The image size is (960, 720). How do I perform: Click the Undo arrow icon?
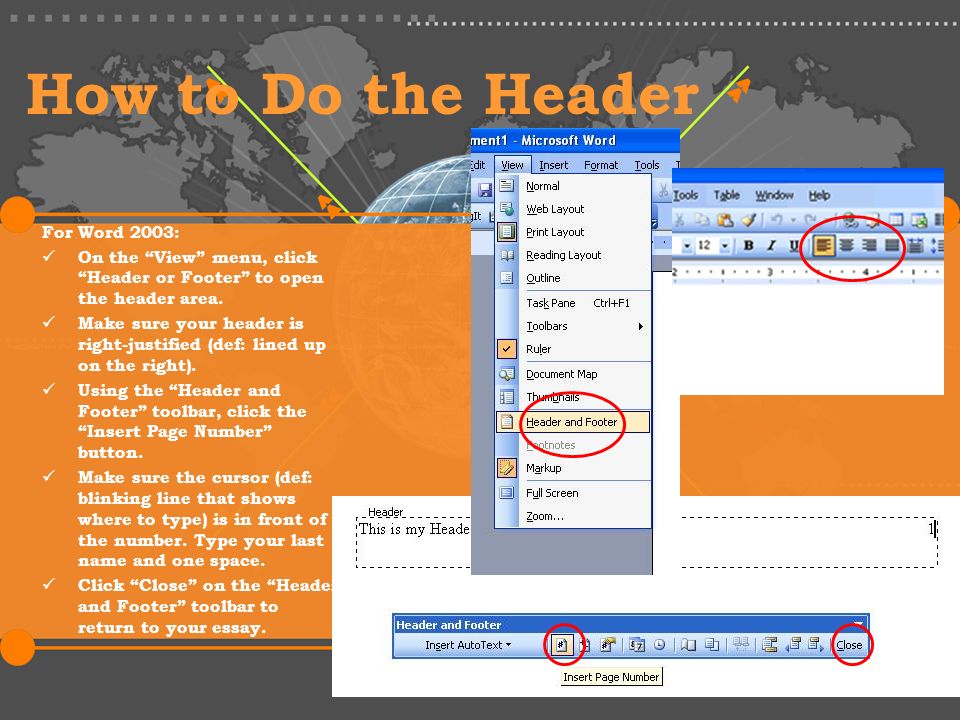click(x=776, y=220)
